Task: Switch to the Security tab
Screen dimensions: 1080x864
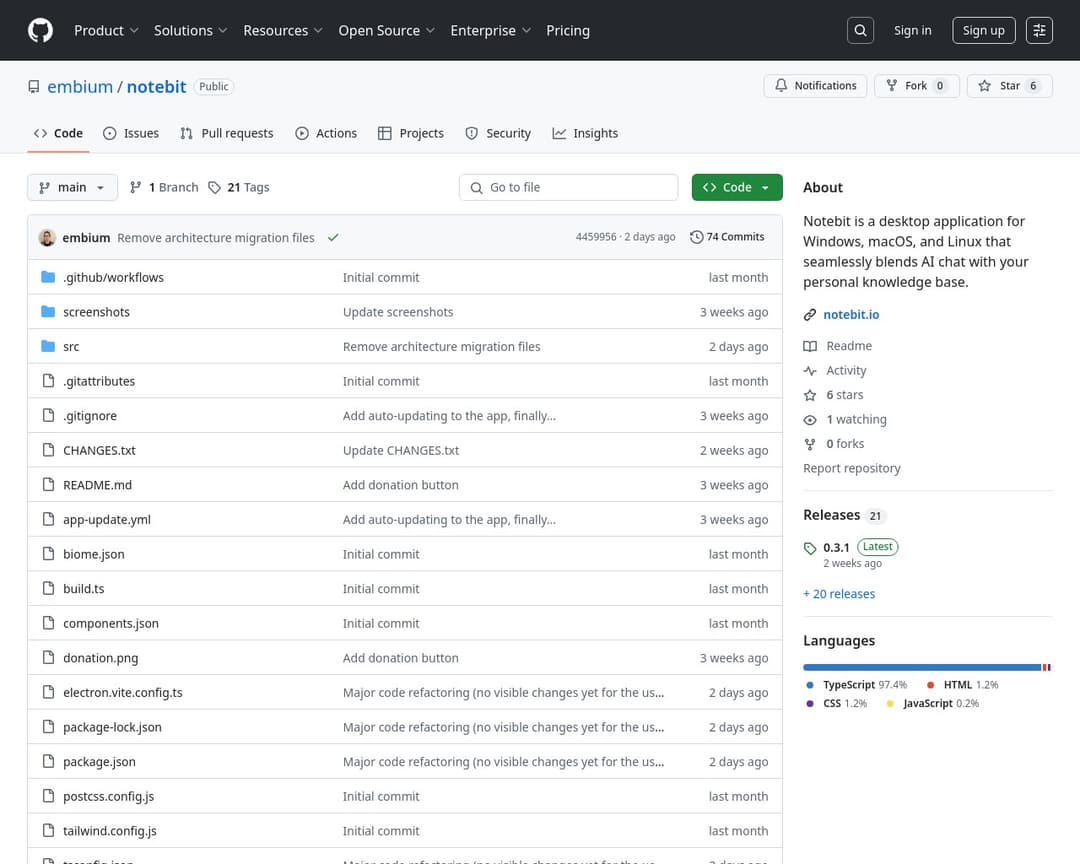Action: click(x=498, y=133)
